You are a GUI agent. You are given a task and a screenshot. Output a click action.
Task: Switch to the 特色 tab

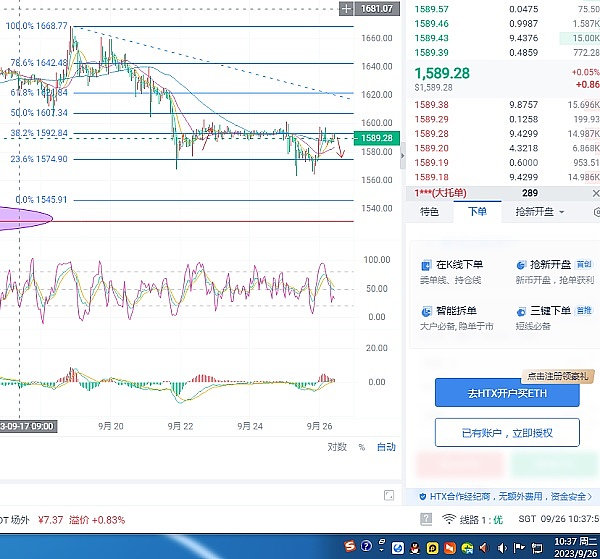pos(429,212)
